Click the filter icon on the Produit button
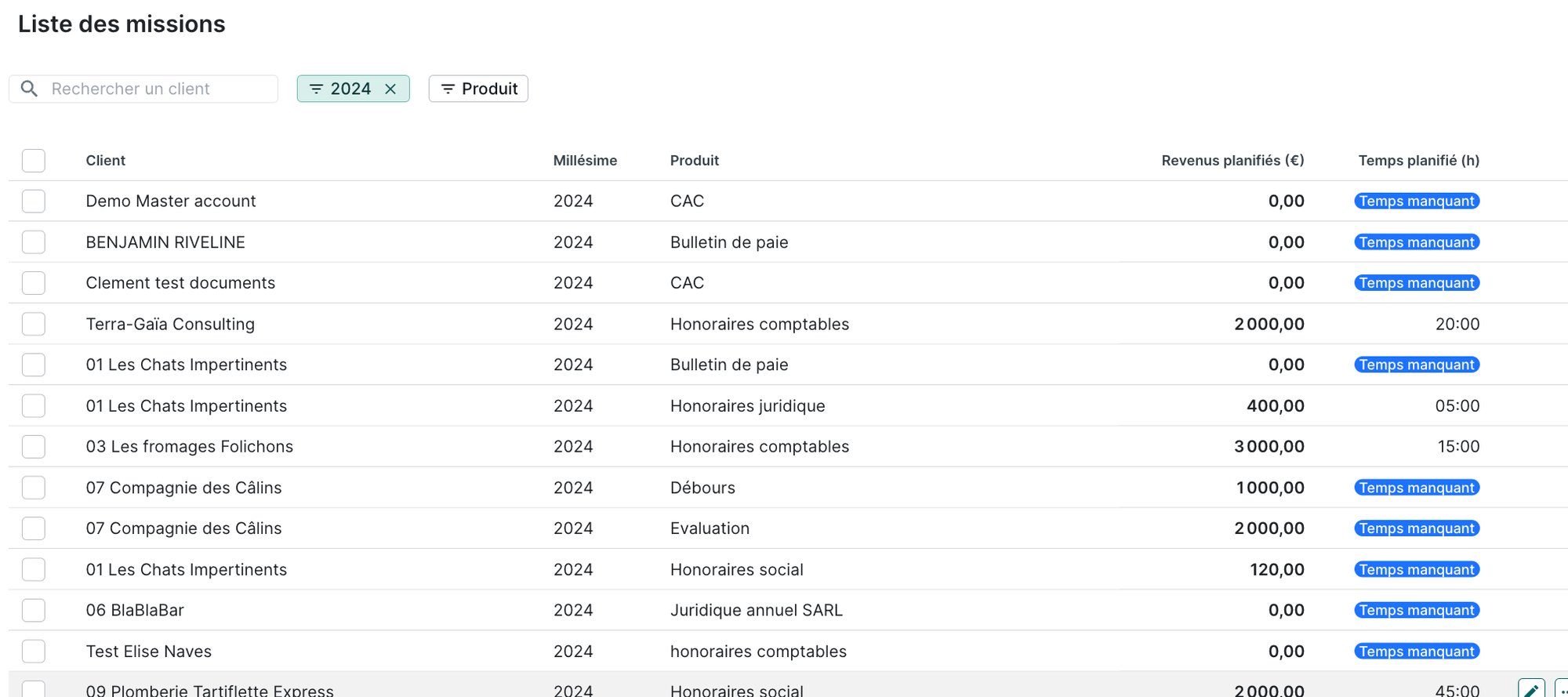 (x=448, y=89)
